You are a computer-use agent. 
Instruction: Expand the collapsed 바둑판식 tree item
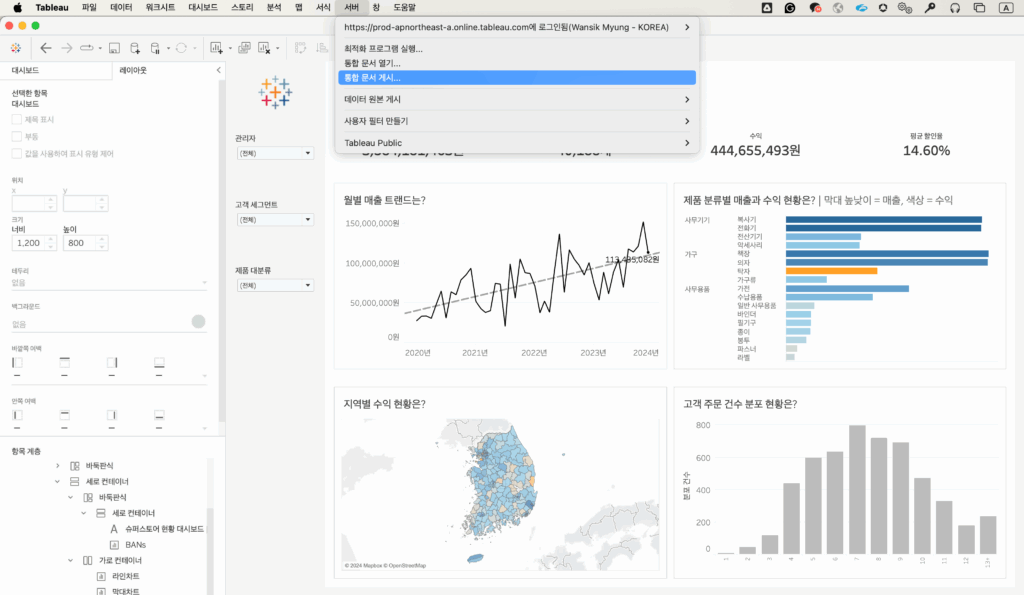click(x=58, y=466)
